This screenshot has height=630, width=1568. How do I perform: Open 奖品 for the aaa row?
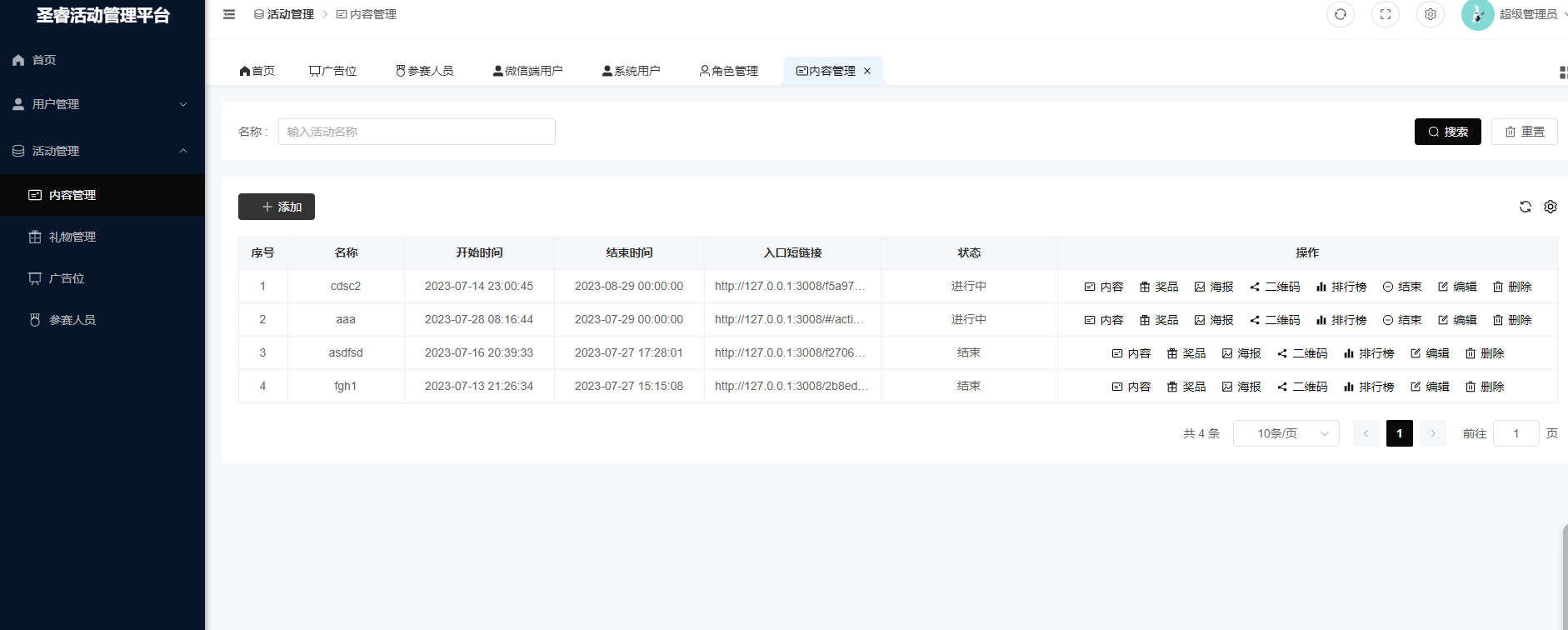pos(1159,320)
